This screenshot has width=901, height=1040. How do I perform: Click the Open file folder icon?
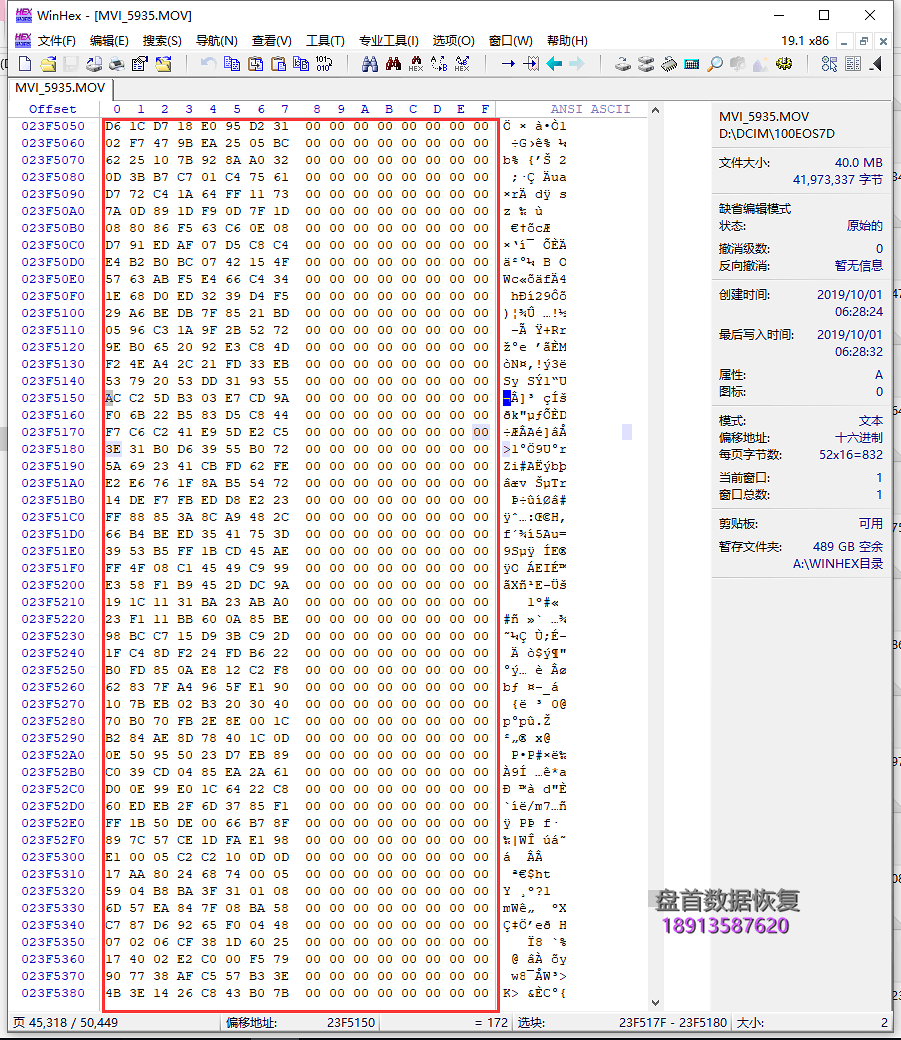tap(47, 64)
